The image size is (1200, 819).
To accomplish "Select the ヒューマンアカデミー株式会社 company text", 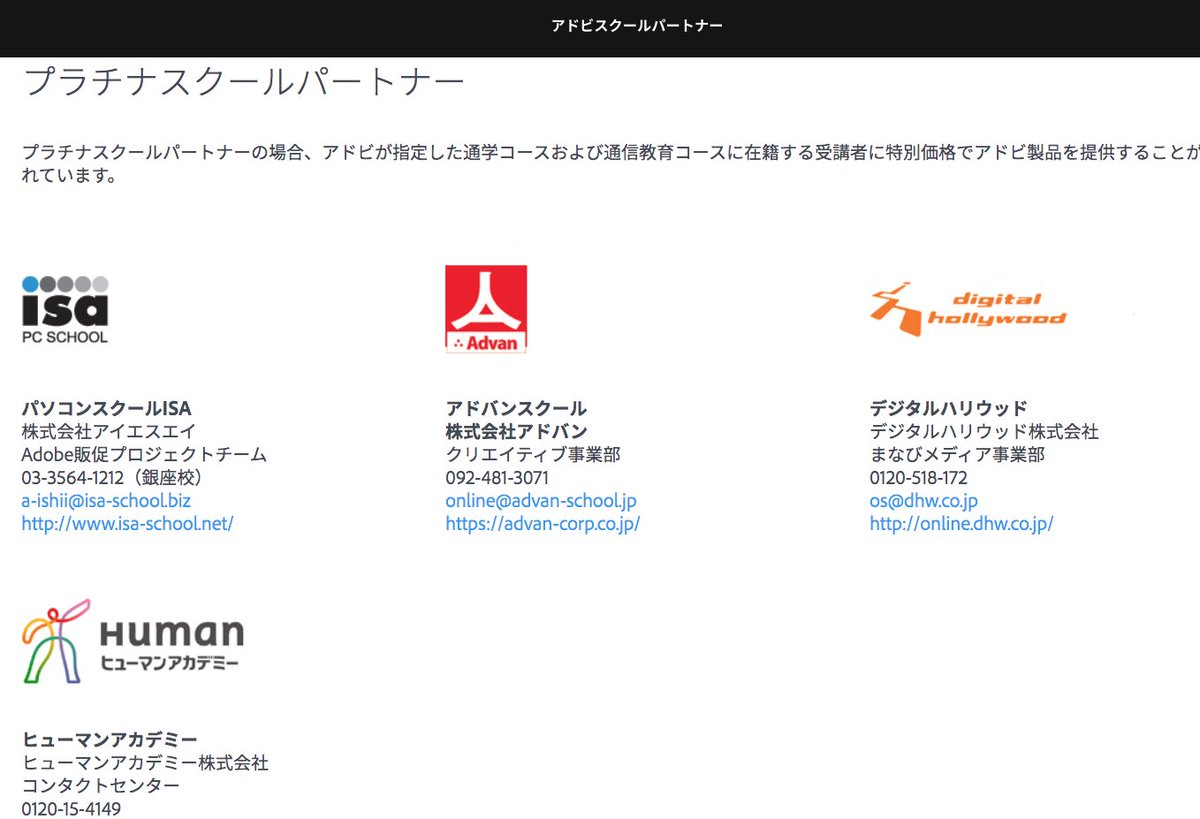I will click(x=145, y=763).
